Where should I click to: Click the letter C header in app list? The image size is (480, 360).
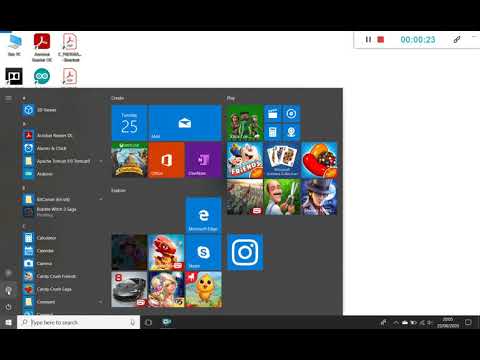[x=24, y=226]
